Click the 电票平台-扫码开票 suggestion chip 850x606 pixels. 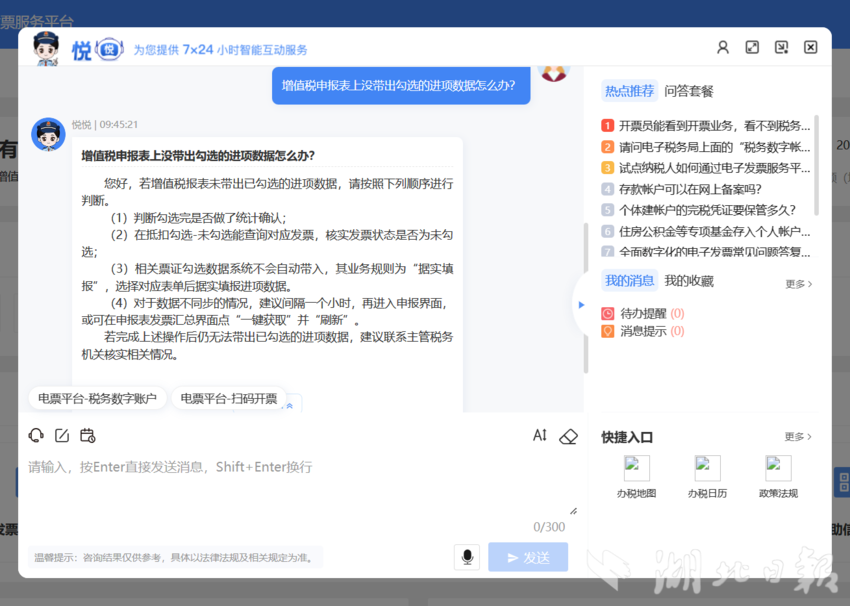pyautogui.click(x=229, y=398)
